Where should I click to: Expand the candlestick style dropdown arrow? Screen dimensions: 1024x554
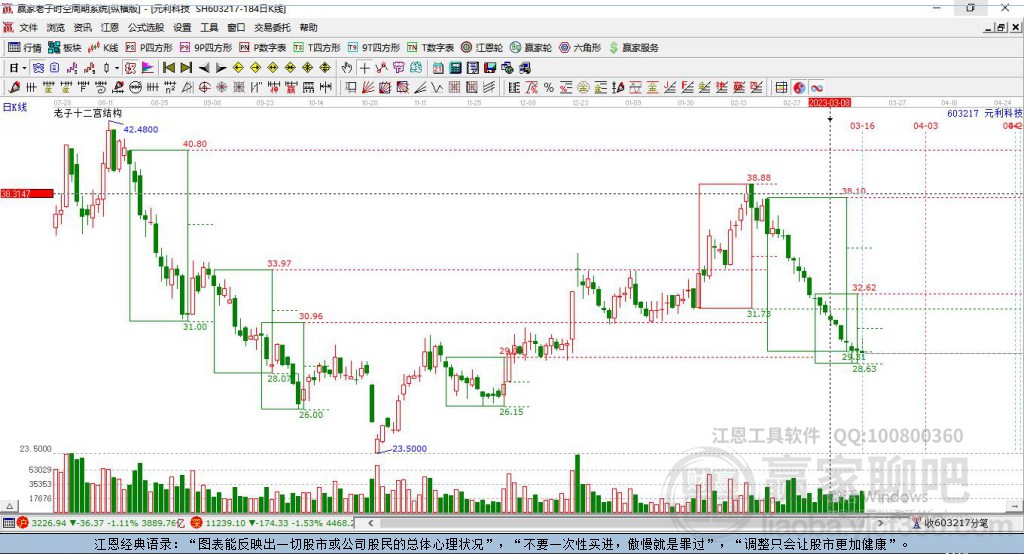coord(116,68)
